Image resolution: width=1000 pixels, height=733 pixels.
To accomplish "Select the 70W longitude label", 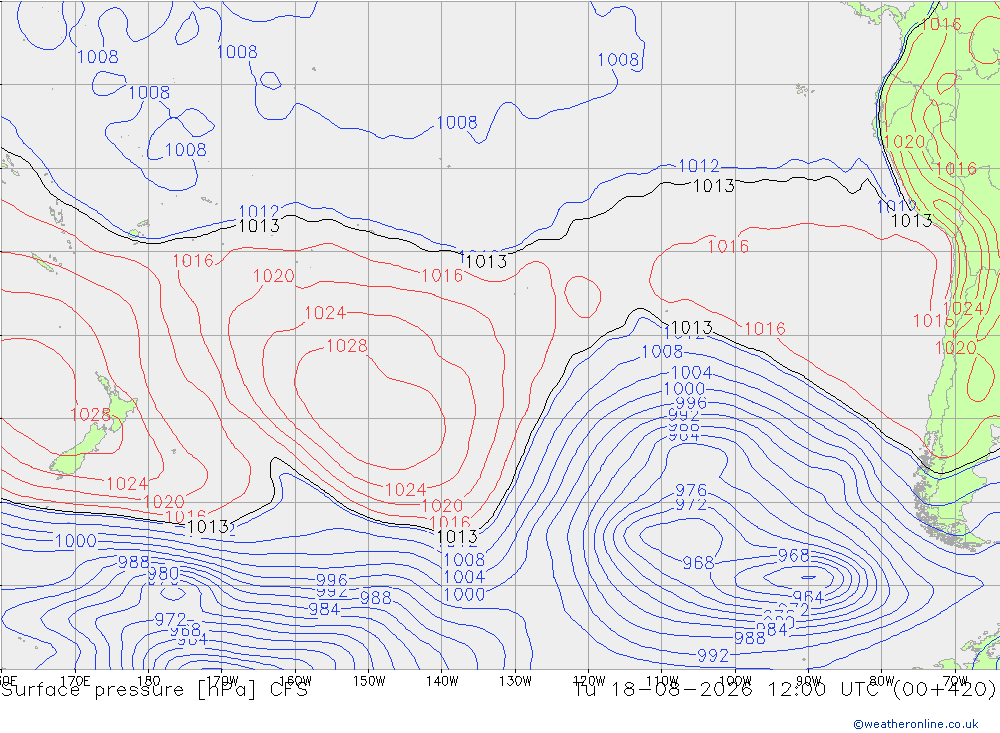I will click(x=955, y=681).
